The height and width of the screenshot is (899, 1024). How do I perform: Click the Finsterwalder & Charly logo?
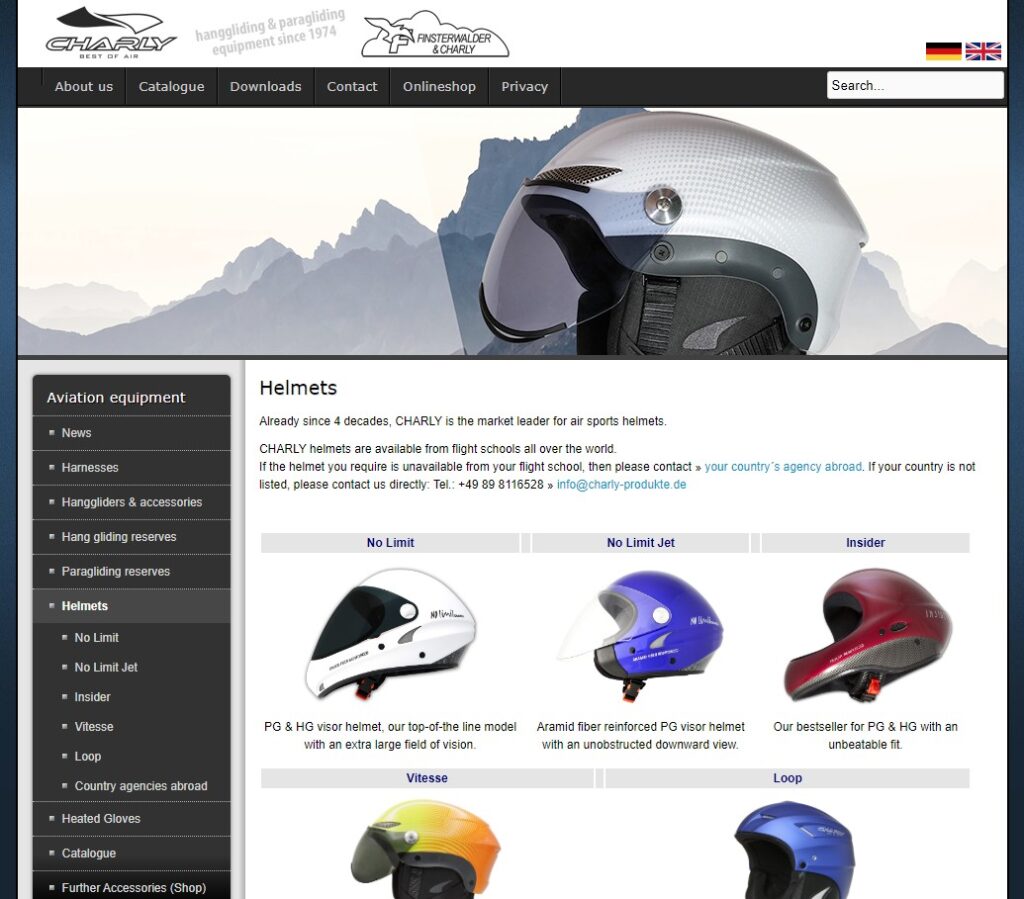[435, 35]
